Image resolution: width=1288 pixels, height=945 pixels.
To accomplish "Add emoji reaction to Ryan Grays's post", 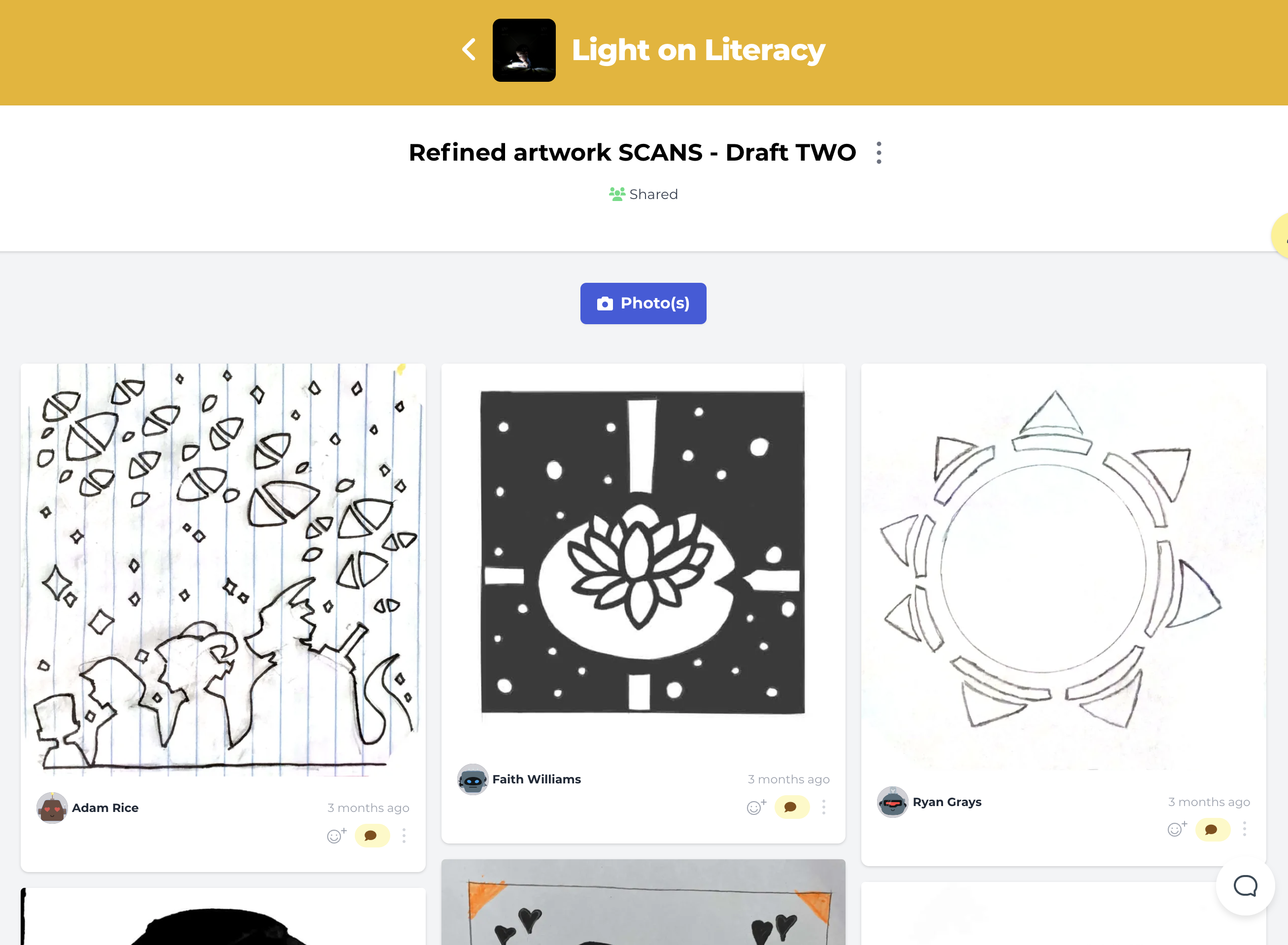I will (x=1177, y=829).
